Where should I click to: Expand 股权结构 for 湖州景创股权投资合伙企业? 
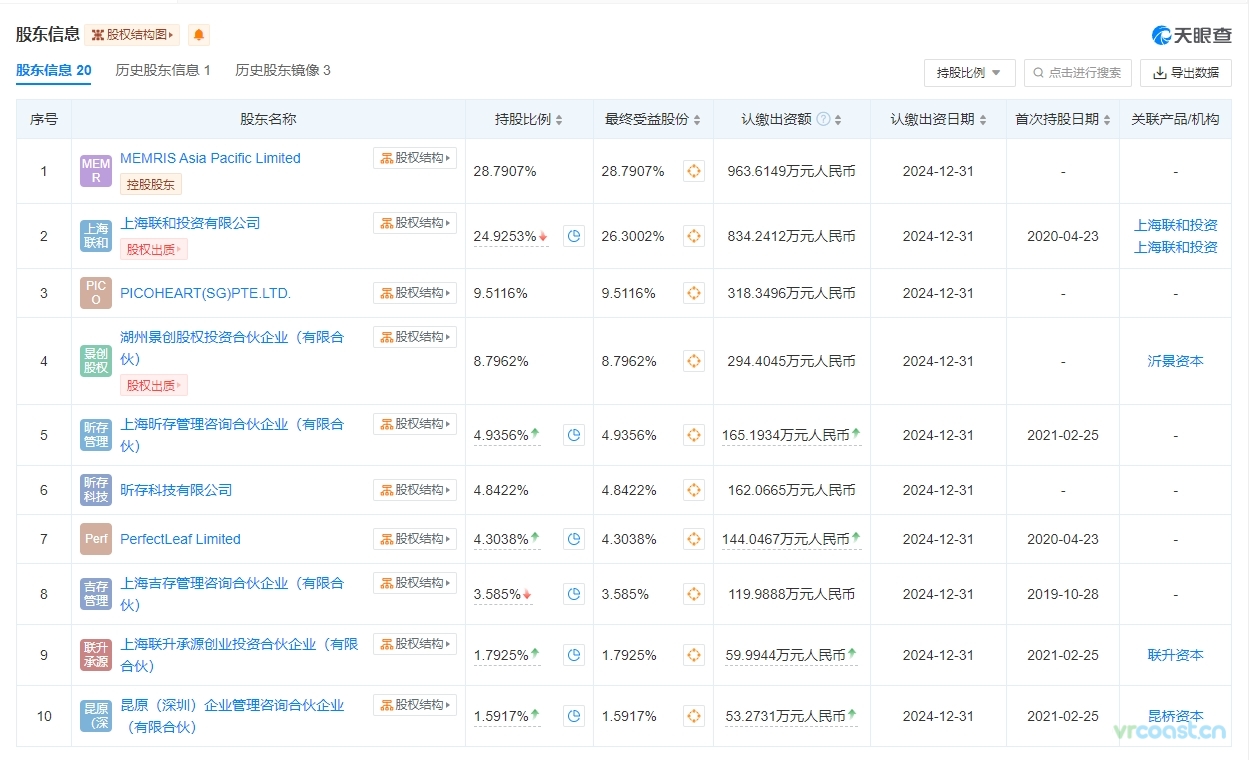pyautogui.click(x=415, y=337)
